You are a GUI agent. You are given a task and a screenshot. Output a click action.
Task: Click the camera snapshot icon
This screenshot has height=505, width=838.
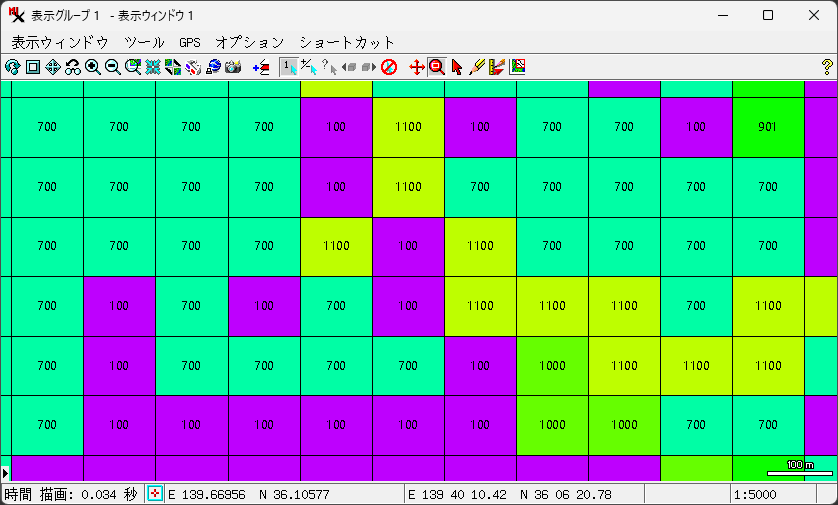(234, 67)
